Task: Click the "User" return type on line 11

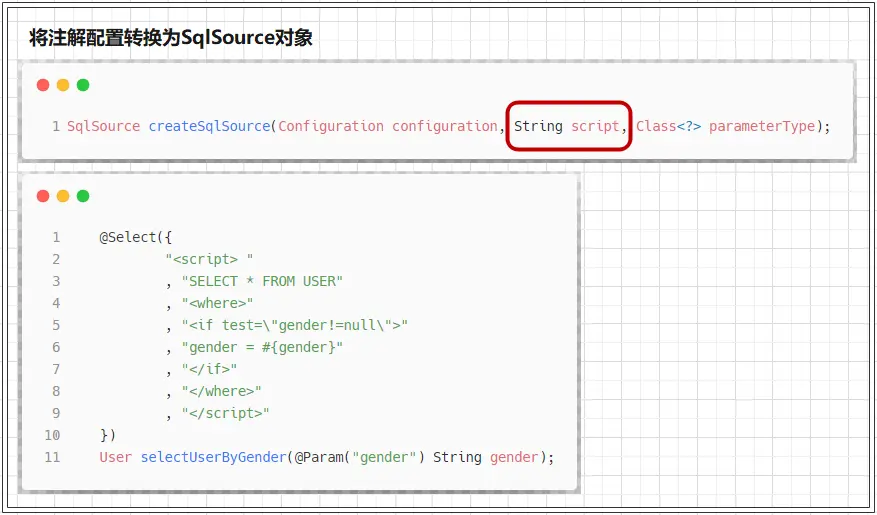Action: coord(116,457)
